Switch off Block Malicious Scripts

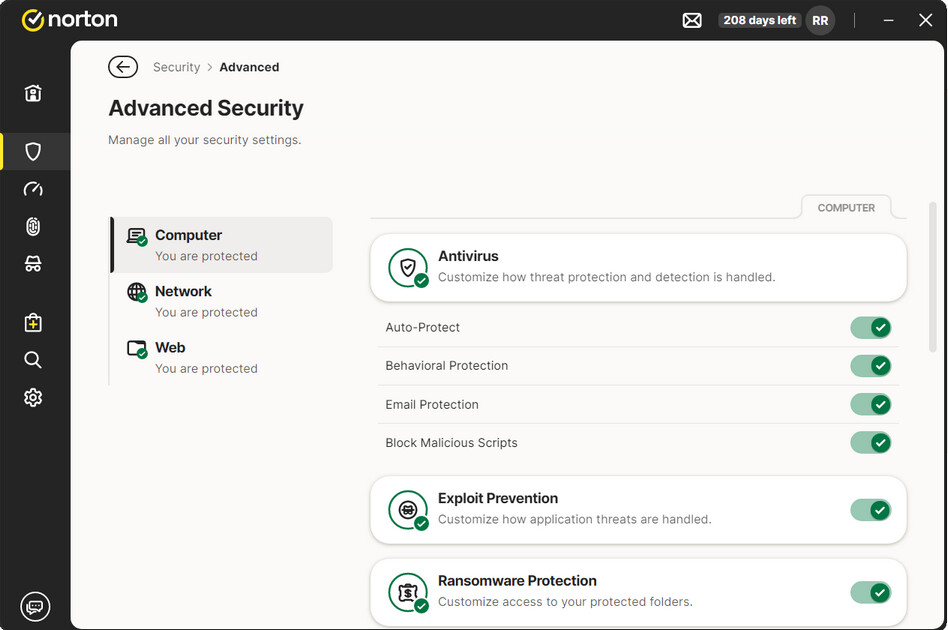[870, 443]
